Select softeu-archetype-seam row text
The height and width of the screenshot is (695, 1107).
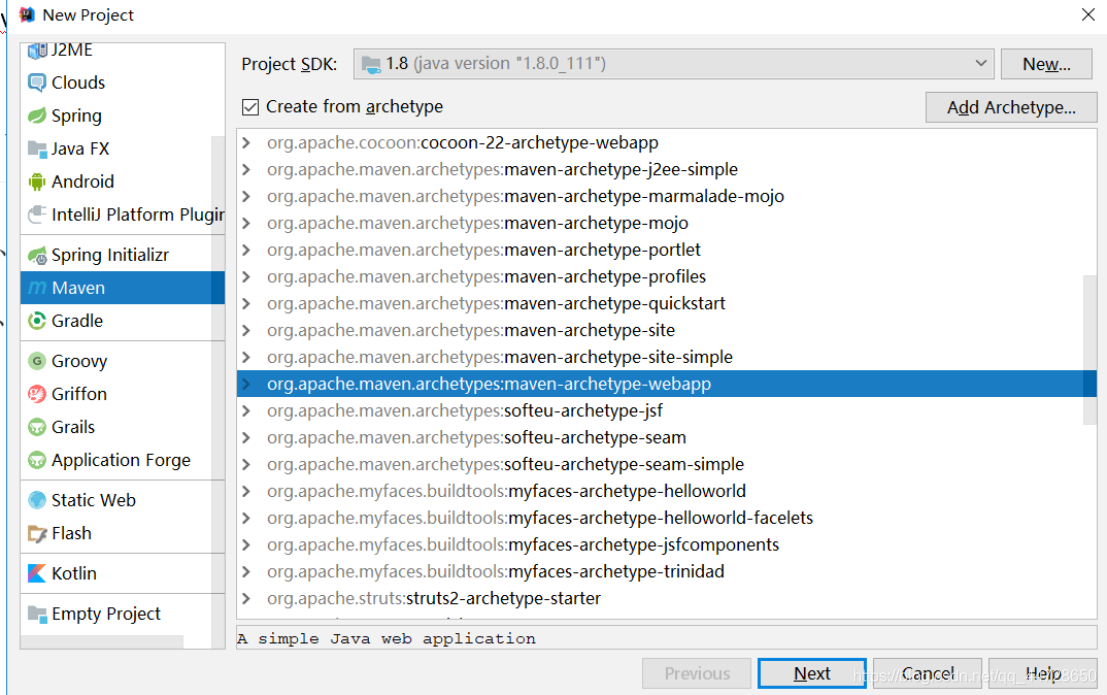(477, 438)
